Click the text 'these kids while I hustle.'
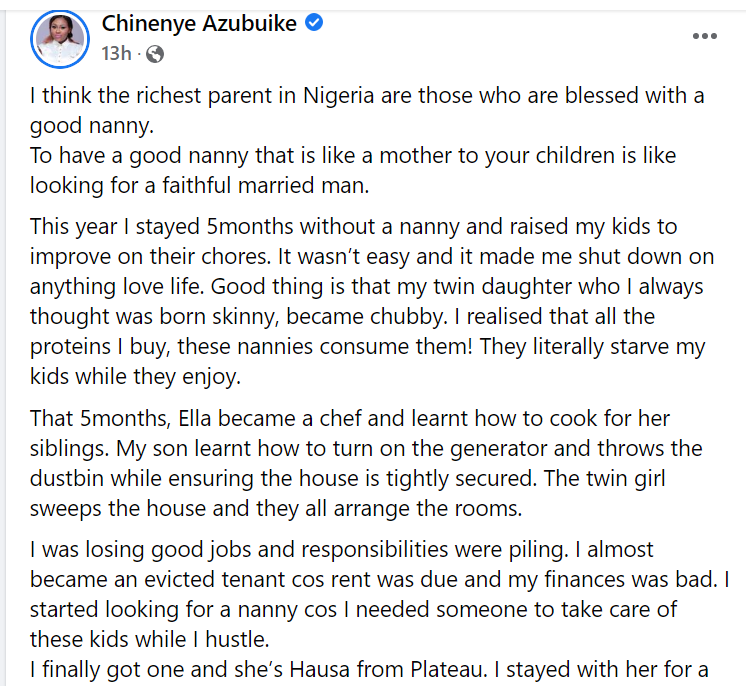This screenshot has width=746, height=686. point(150,640)
